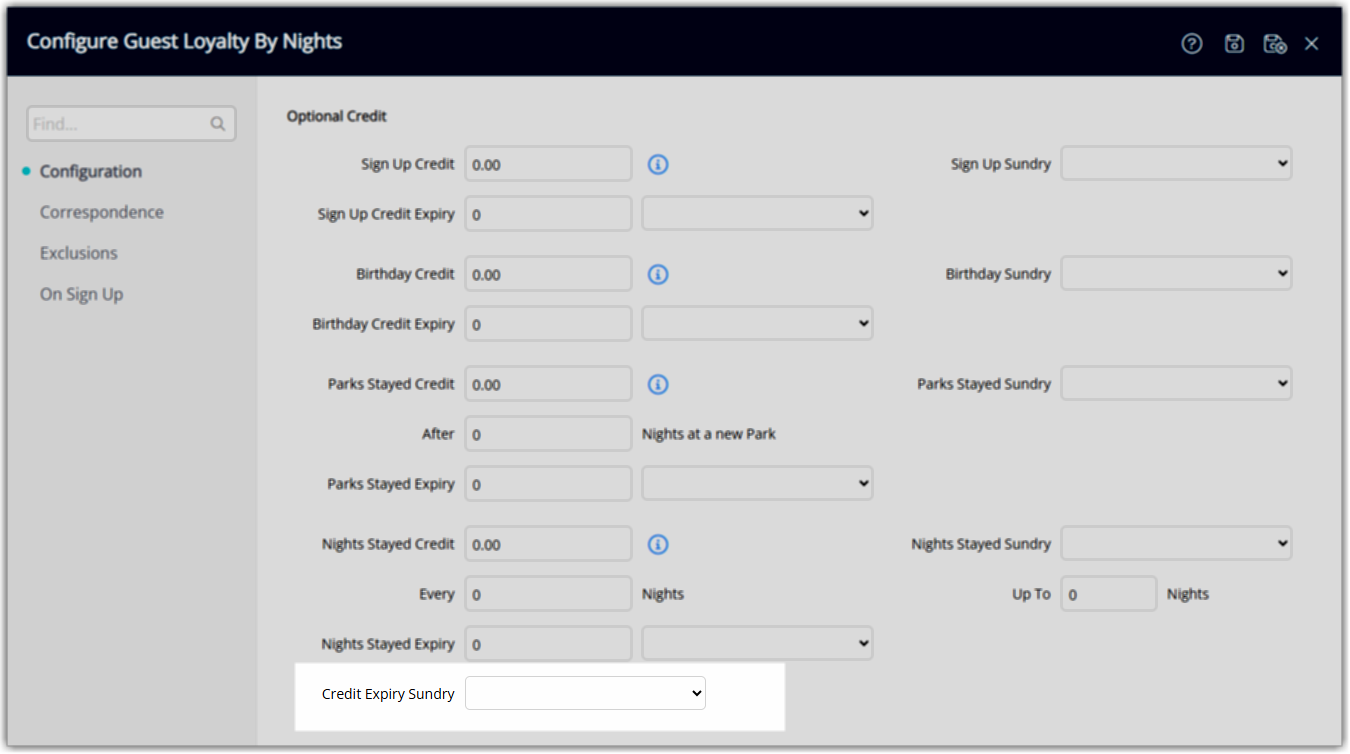Click the Birthday Credit amount field

(x=548, y=274)
